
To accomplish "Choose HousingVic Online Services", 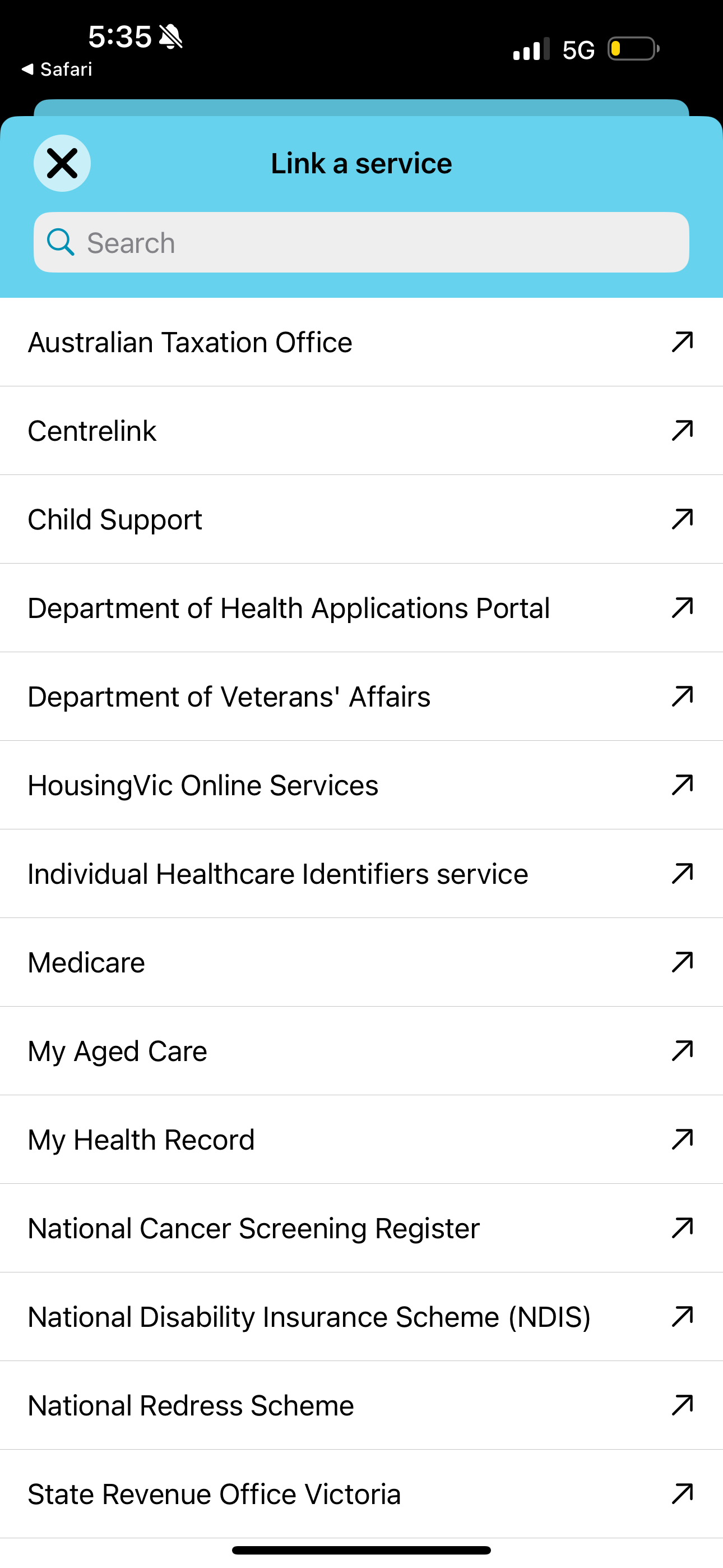I will pos(361,785).
